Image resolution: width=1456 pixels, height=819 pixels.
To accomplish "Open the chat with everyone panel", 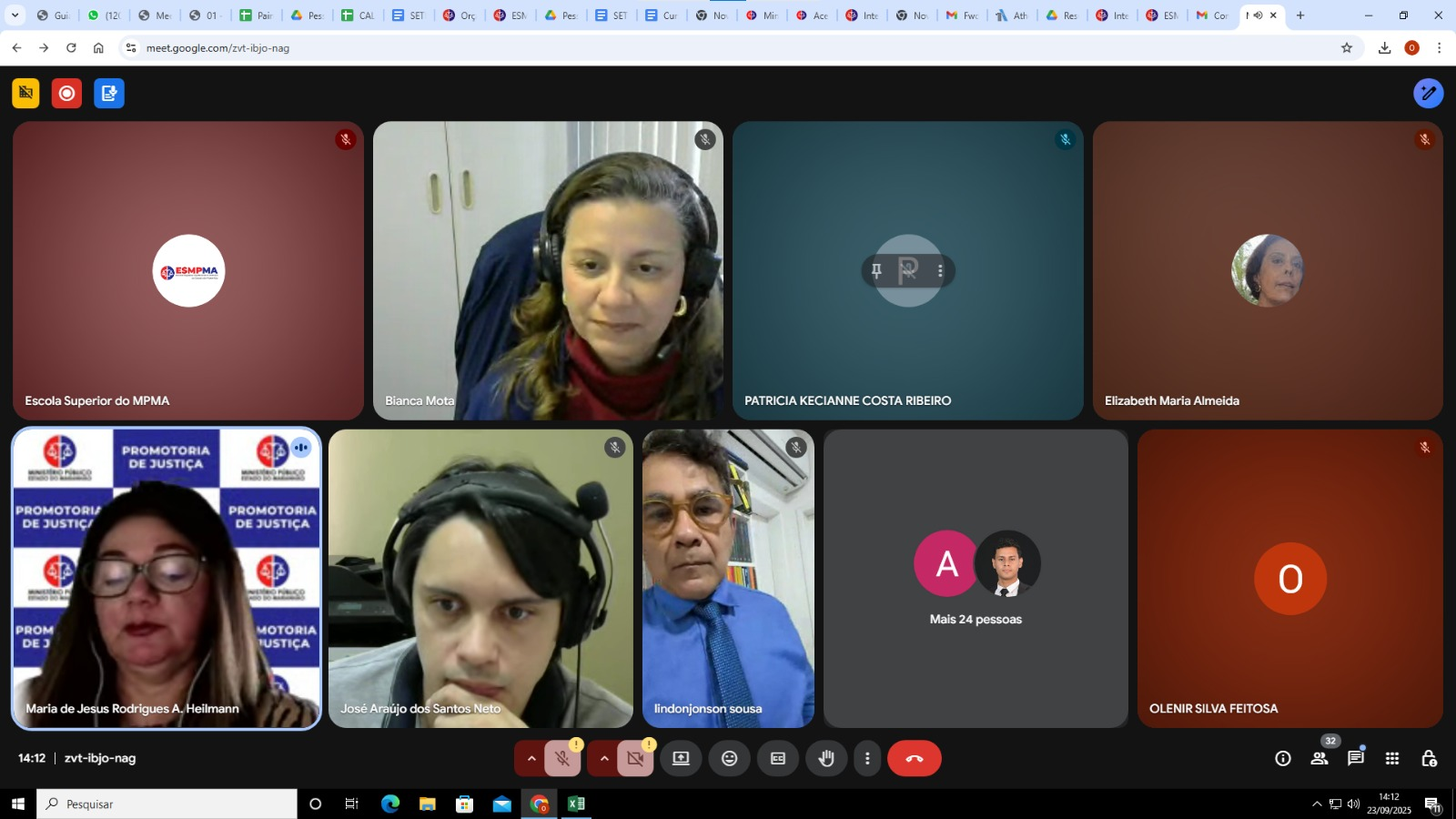I will click(1356, 759).
